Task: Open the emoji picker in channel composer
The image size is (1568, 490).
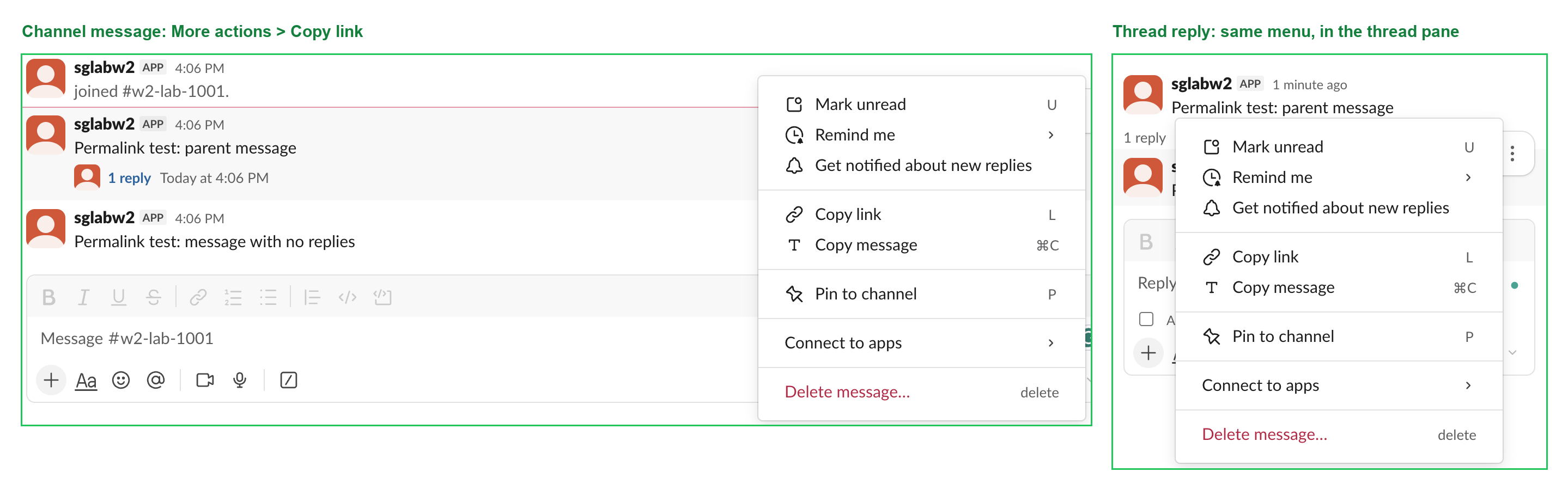Action: click(x=121, y=381)
